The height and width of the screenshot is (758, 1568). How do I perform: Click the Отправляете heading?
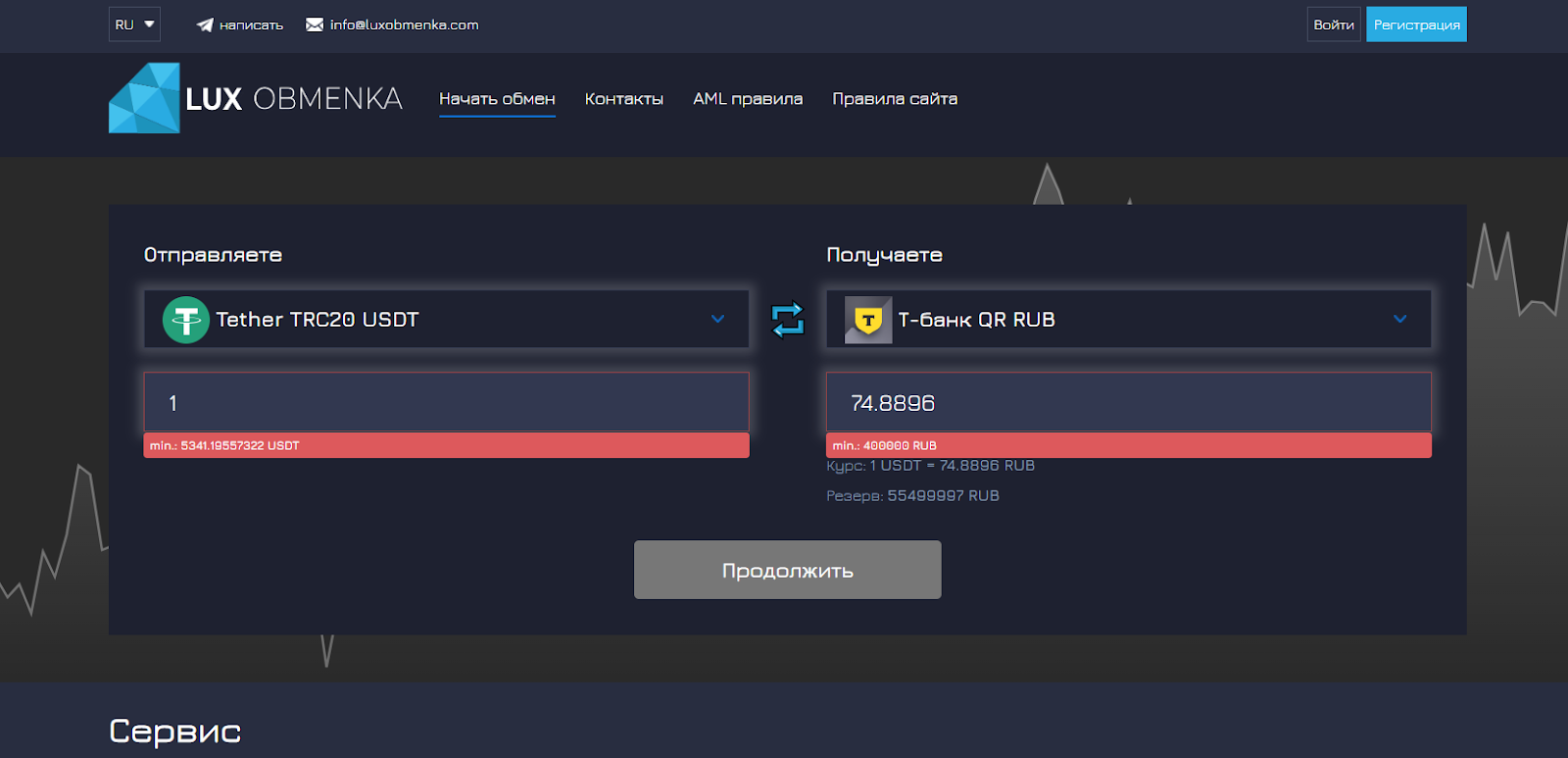[x=213, y=255]
